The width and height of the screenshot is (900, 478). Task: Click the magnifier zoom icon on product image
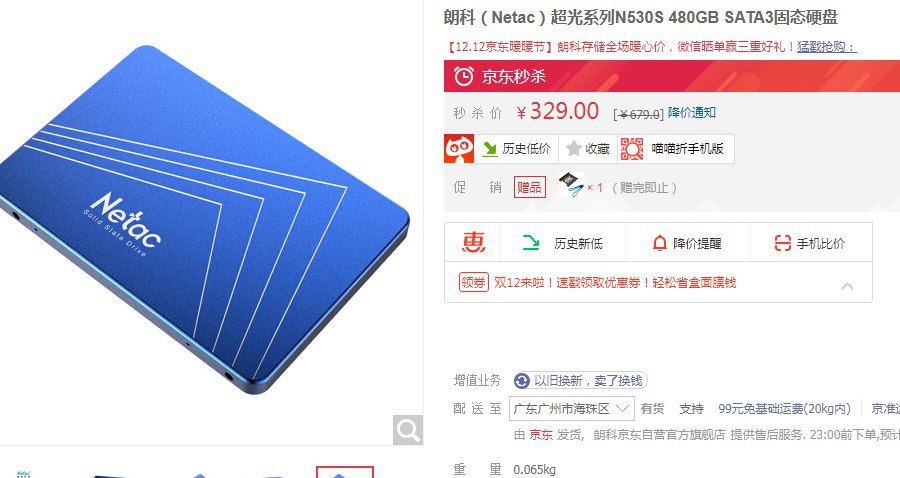(408, 430)
